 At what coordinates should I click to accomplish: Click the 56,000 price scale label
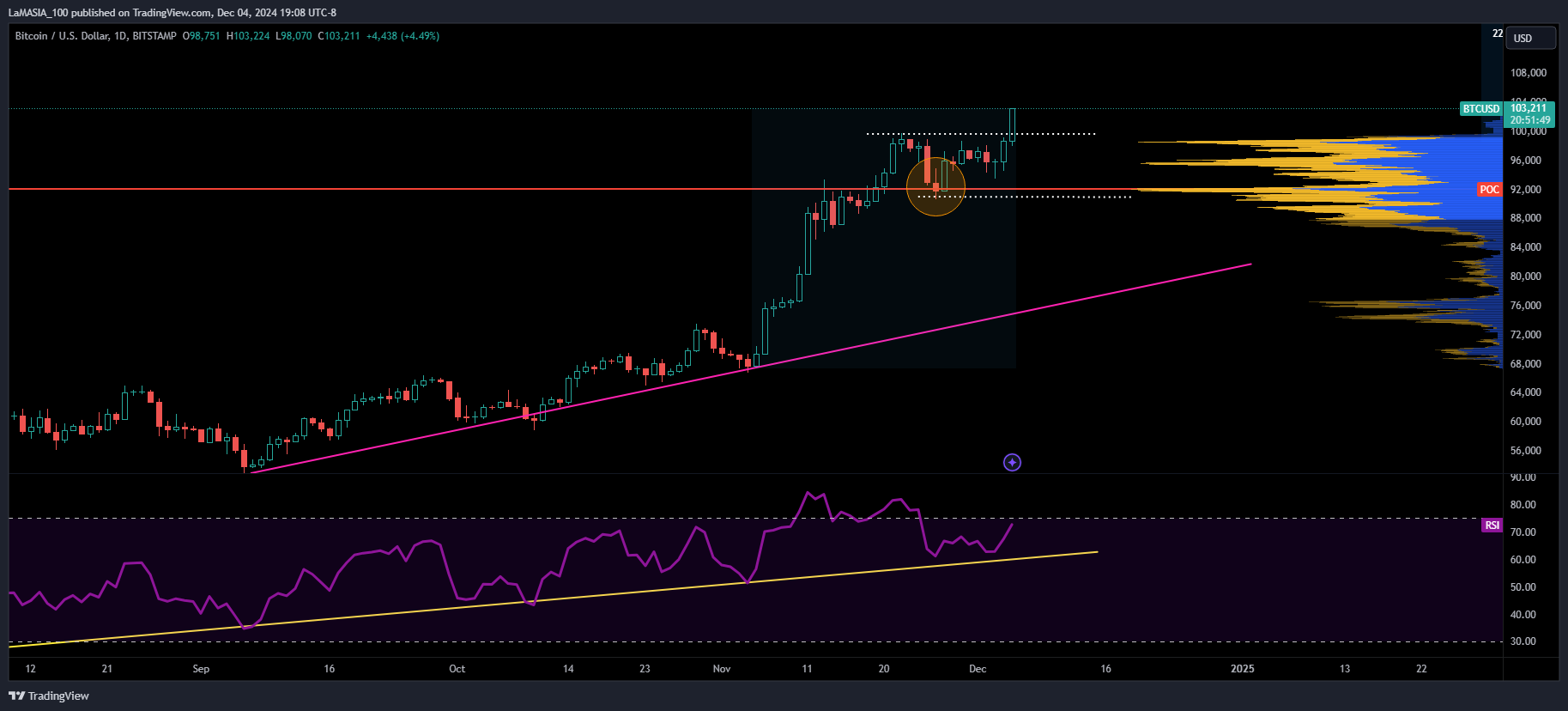(x=1526, y=451)
